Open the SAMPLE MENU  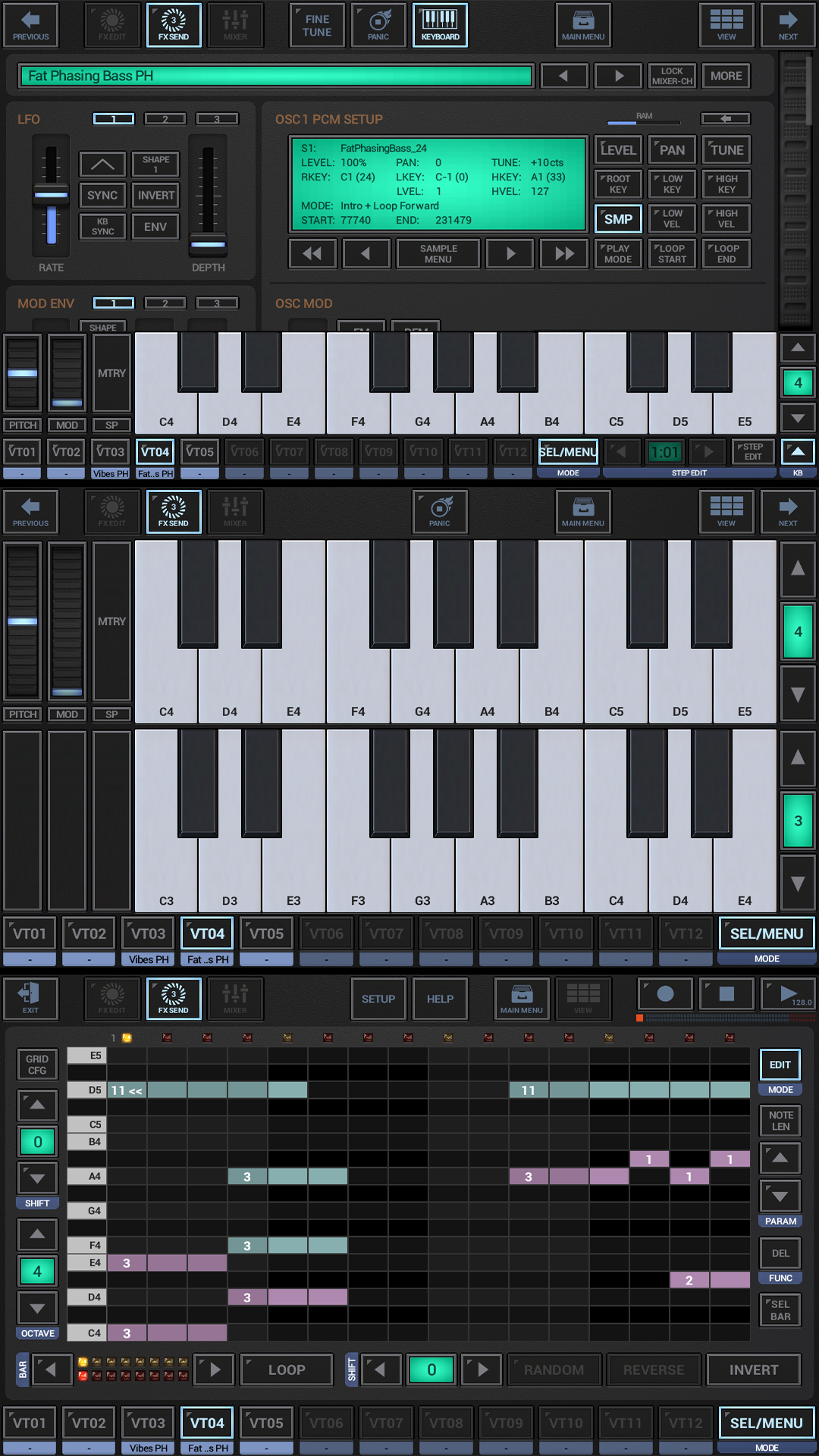(x=438, y=254)
